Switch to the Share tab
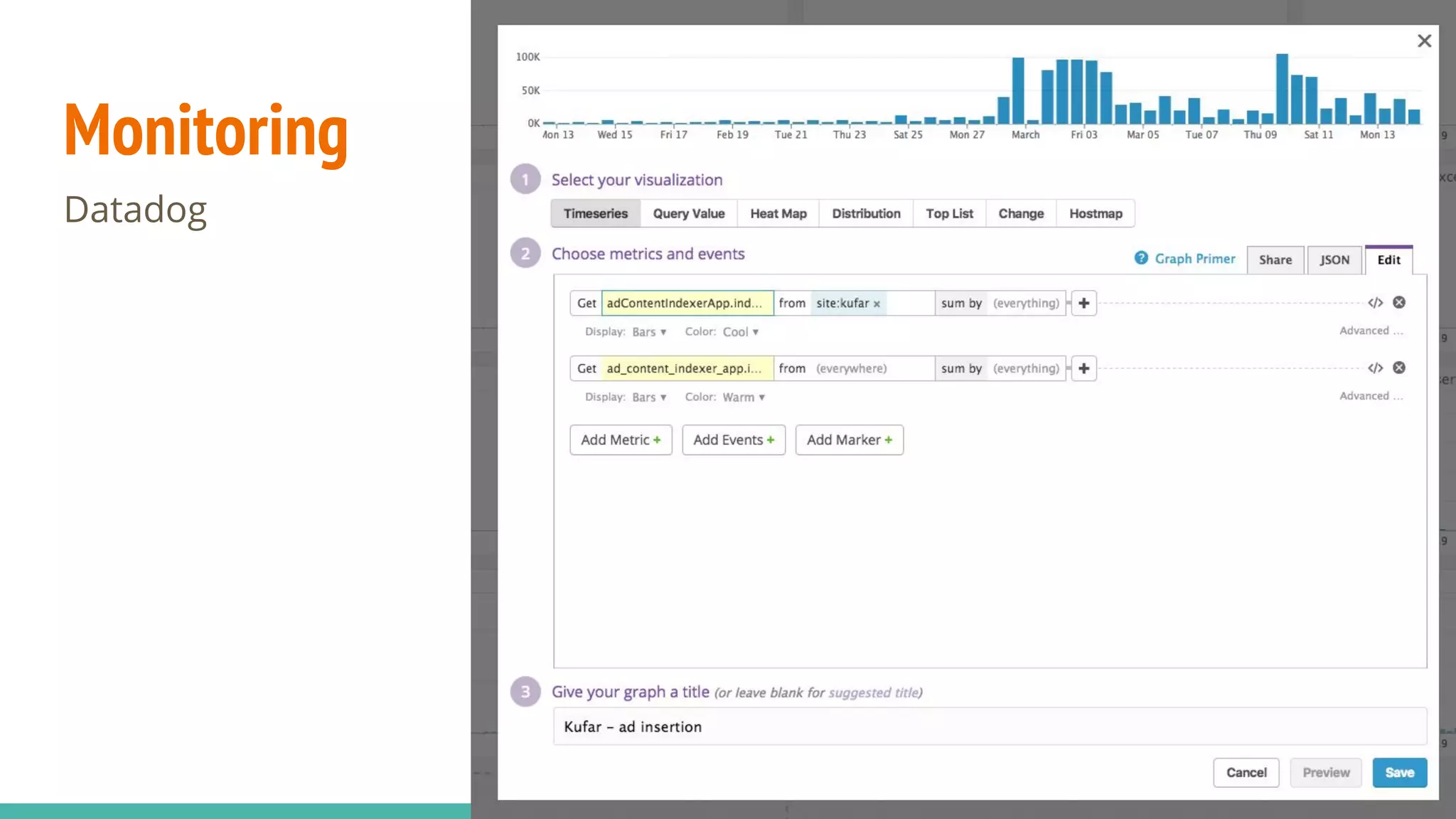 pyautogui.click(x=1275, y=260)
